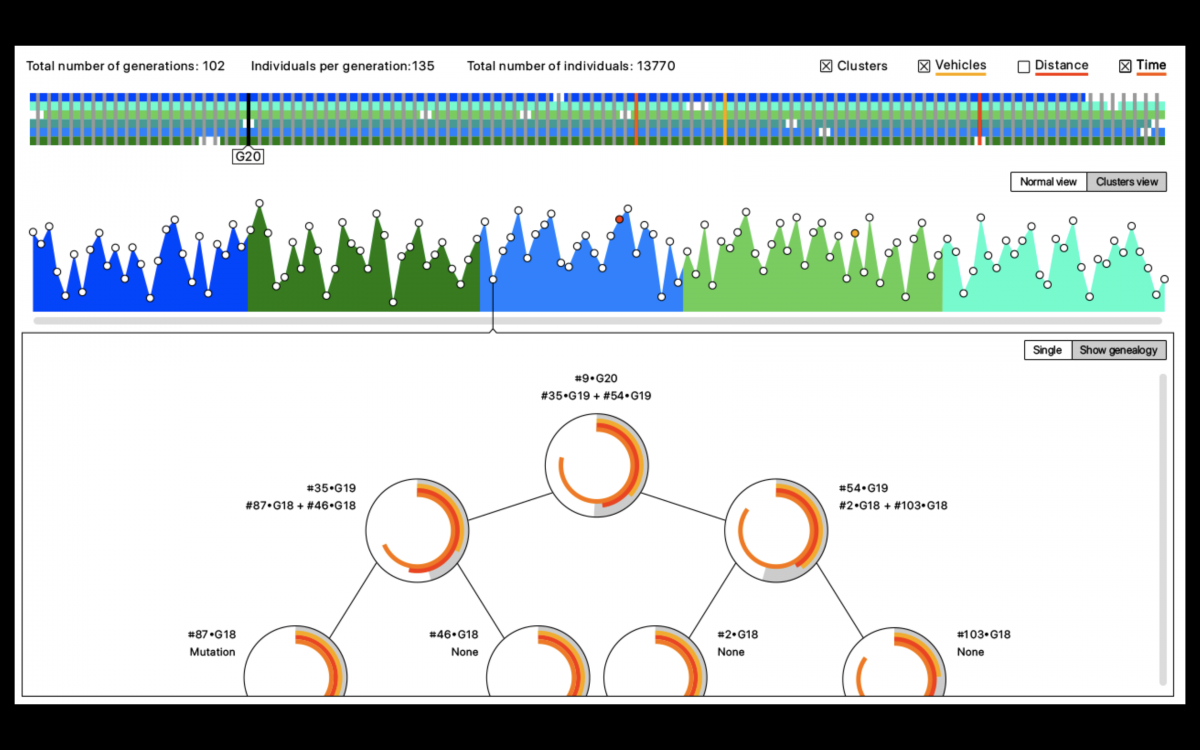
Task: Select the #54•G19 parent node glyph
Action: 776,530
